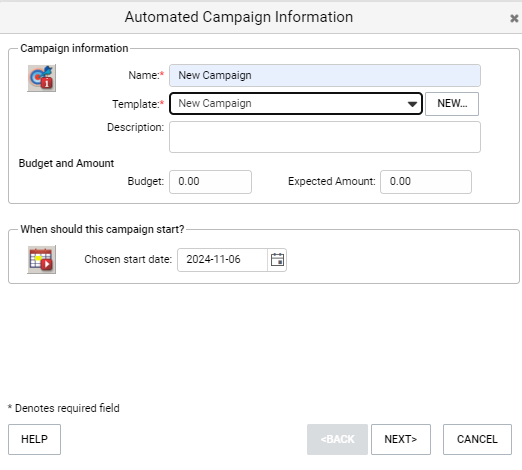Click the Expected Amount: label
Viewport: 522px width, 470px height.
(332, 181)
